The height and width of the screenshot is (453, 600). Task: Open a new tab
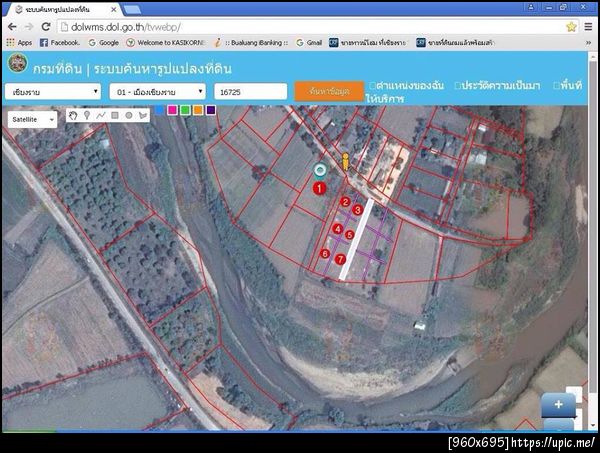[132, 10]
